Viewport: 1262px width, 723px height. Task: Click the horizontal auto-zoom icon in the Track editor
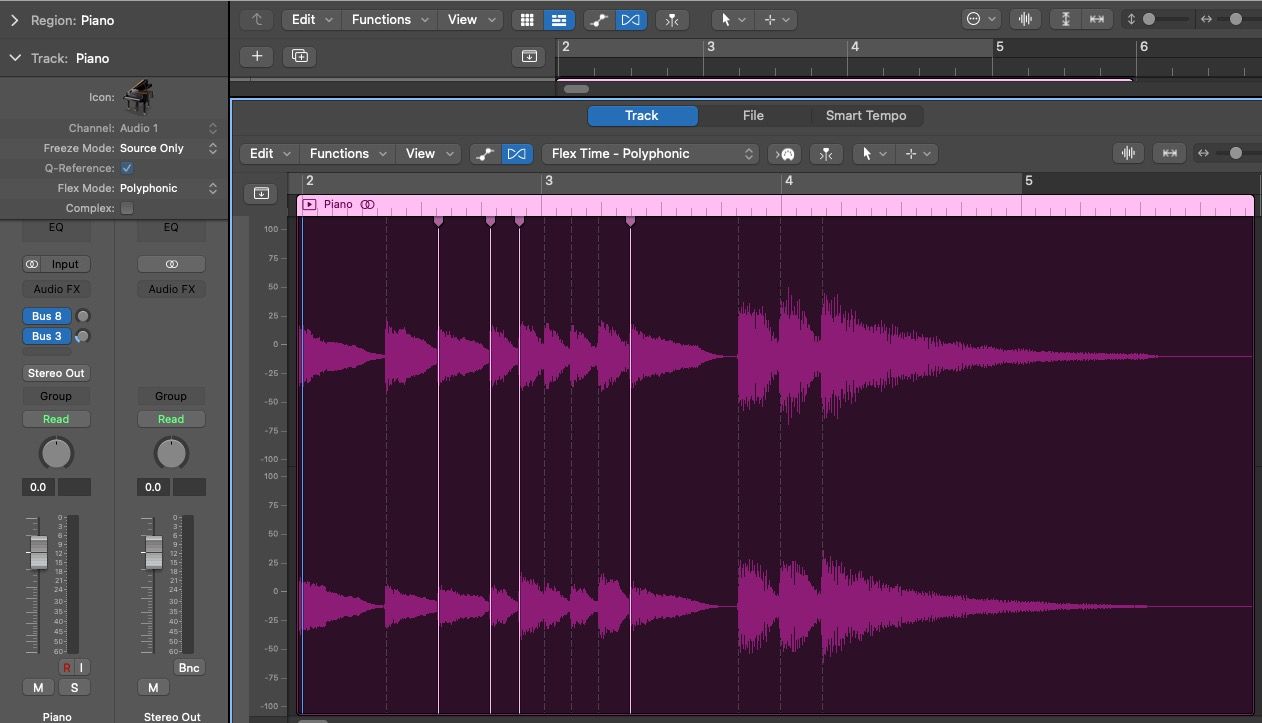1170,152
